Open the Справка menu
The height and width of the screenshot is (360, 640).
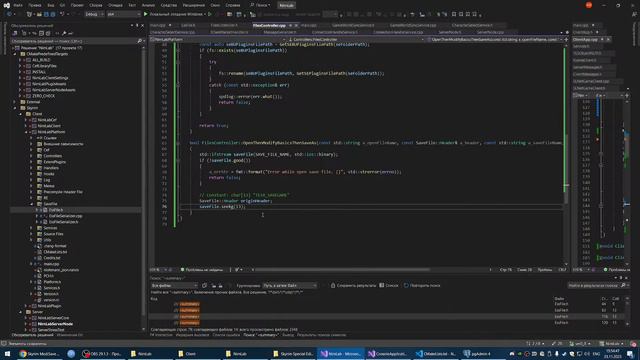pos(233,5)
